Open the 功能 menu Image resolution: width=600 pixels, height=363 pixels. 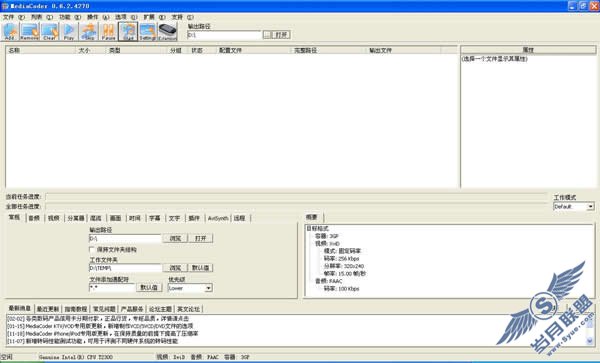70,17
